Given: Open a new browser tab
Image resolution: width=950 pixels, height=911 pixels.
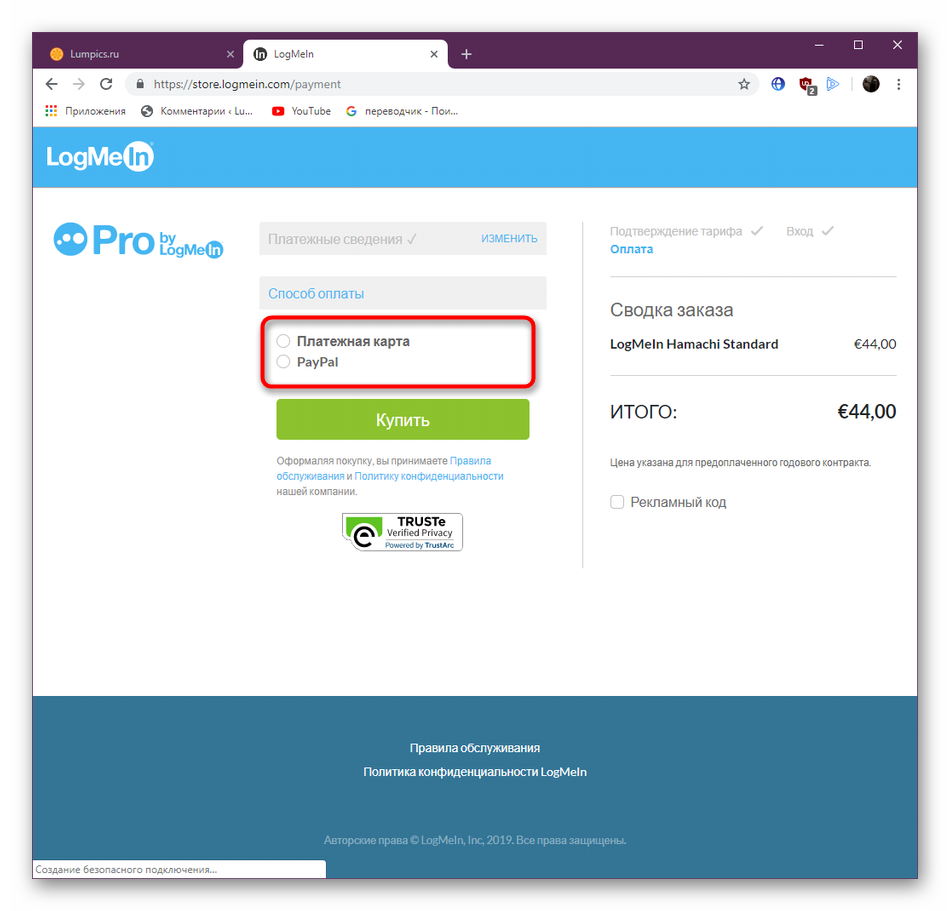Looking at the screenshot, I should point(466,54).
